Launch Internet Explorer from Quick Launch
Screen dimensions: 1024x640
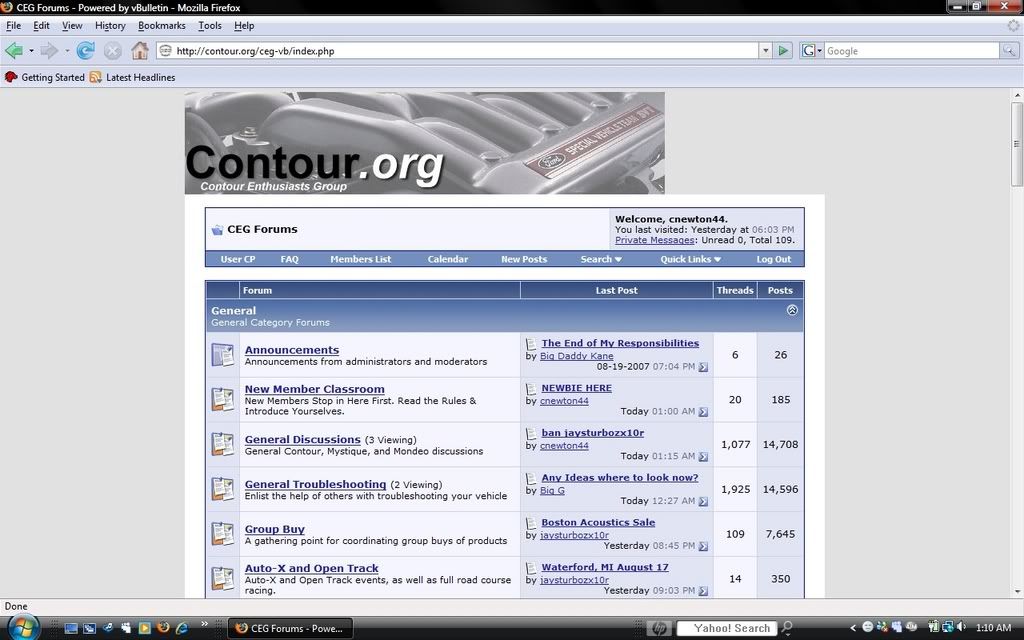[182, 628]
